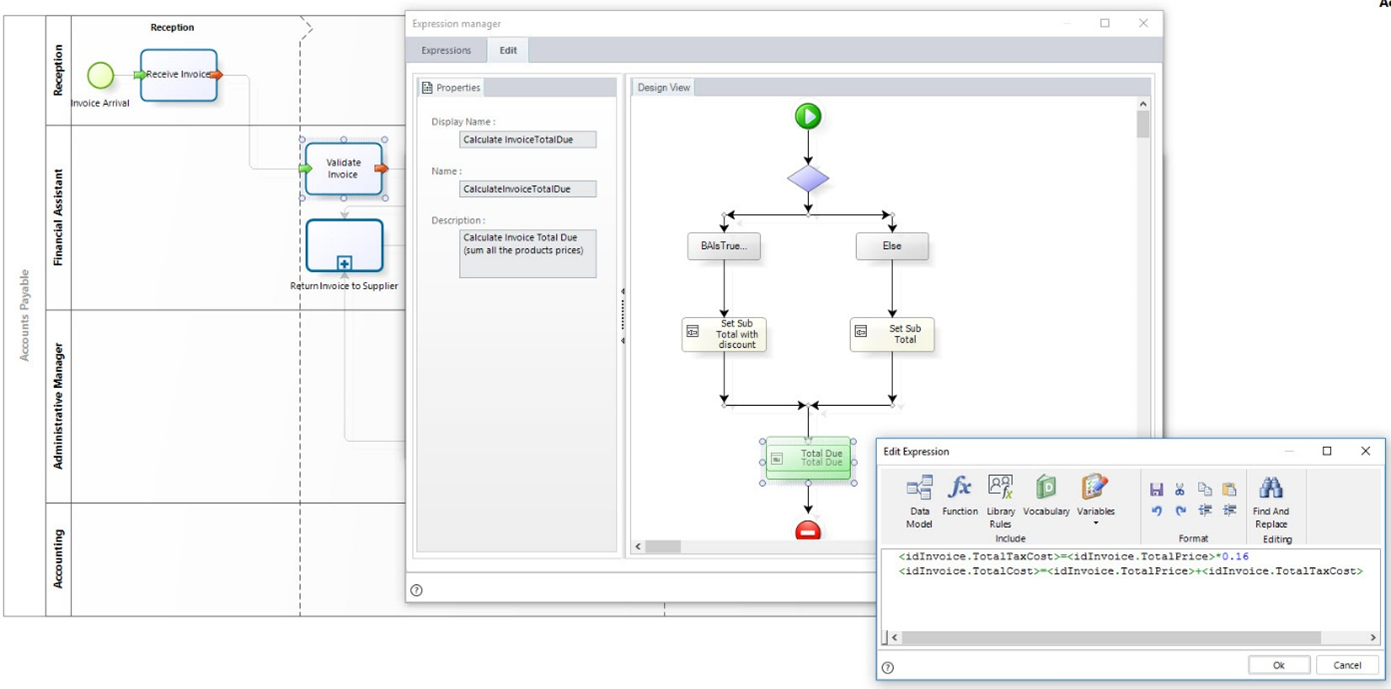Select the purple decision diamond
This screenshot has height=689, width=1391.
tap(808, 179)
